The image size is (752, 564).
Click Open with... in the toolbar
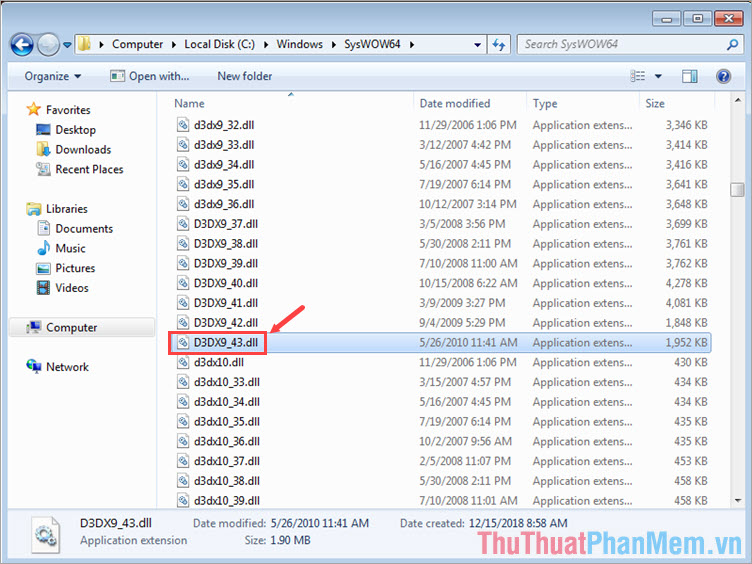pos(150,76)
